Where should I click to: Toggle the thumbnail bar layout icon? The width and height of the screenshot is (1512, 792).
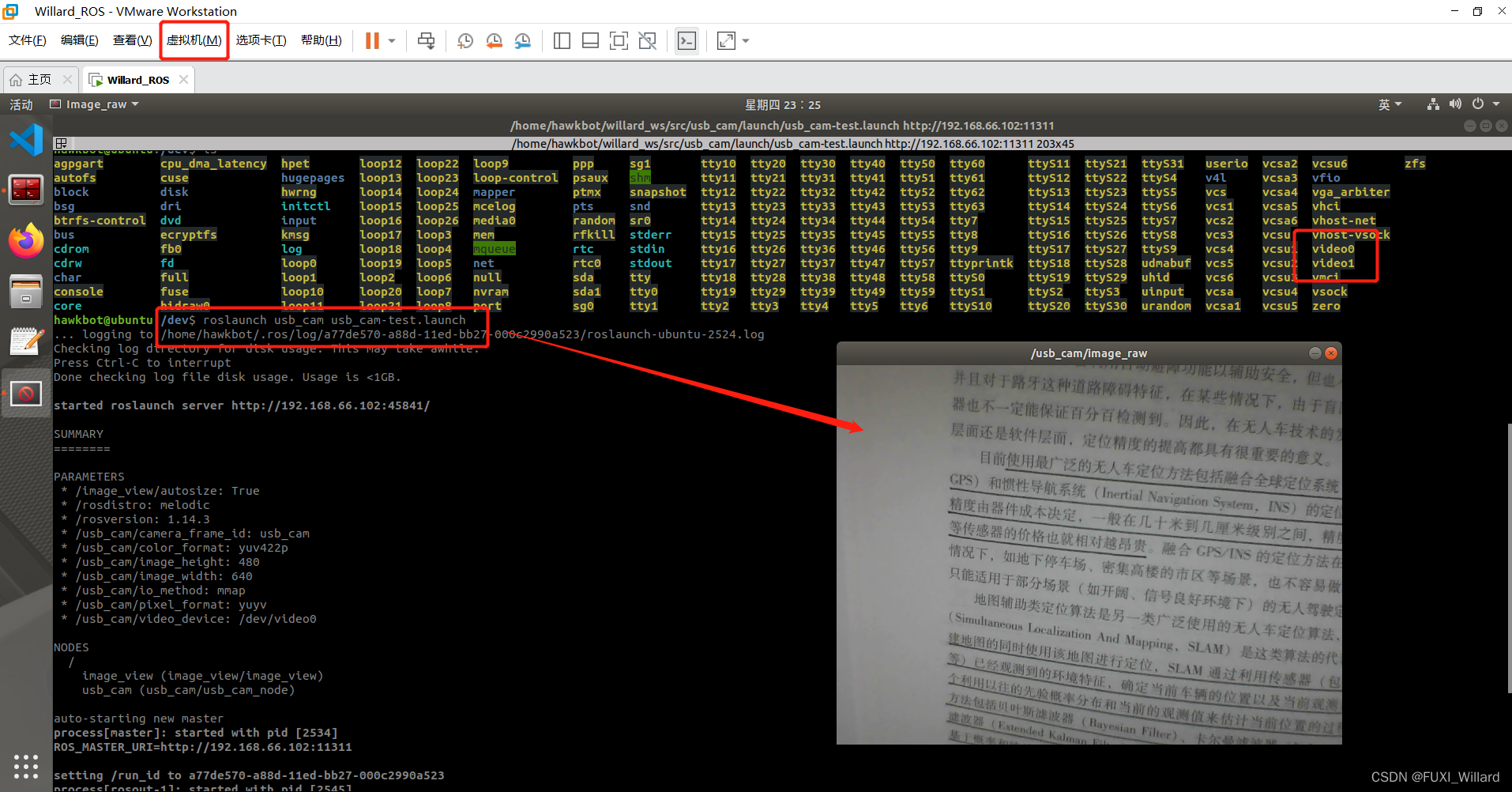(590, 40)
